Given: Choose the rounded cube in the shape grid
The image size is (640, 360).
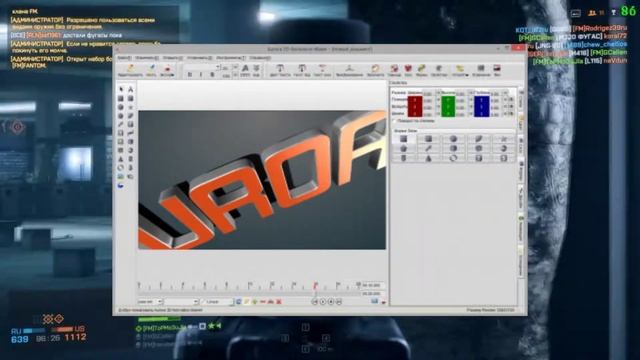Looking at the screenshot, I should pos(428,139).
